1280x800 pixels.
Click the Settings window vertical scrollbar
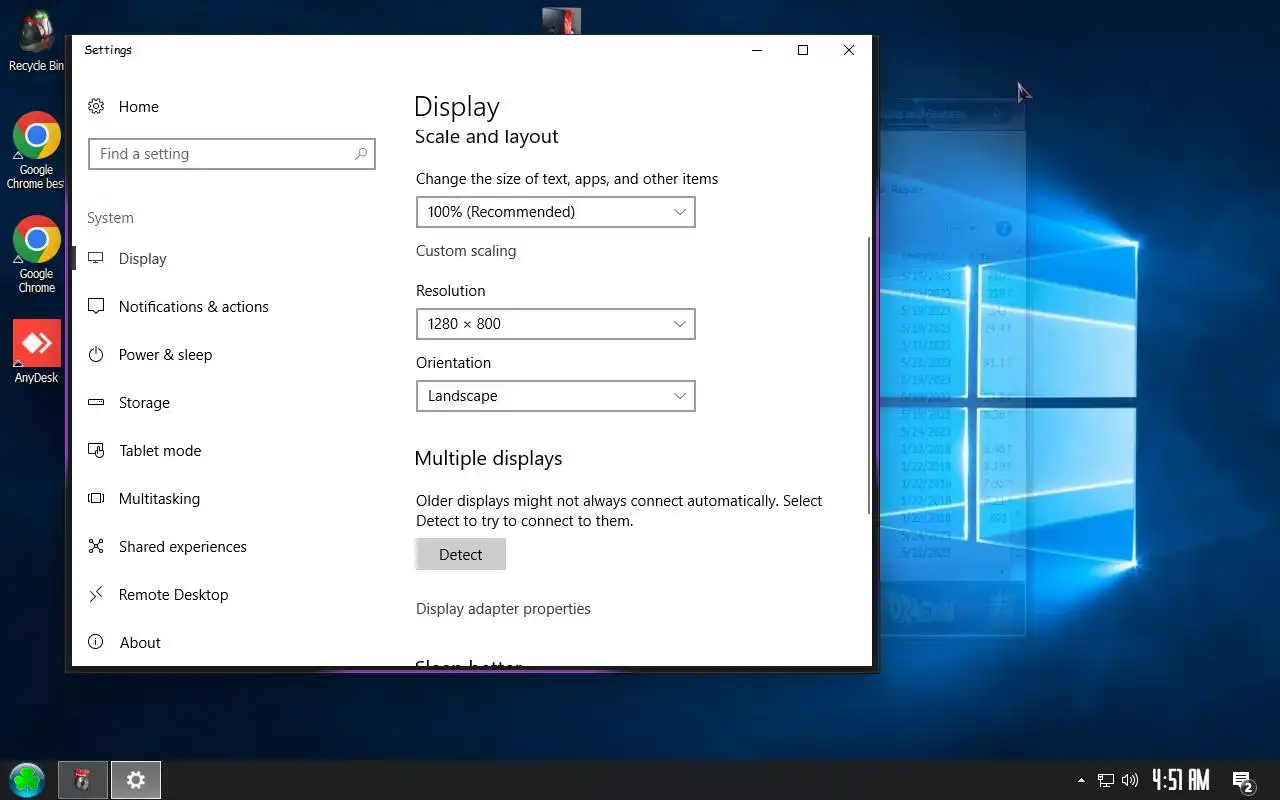(x=869, y=375)
